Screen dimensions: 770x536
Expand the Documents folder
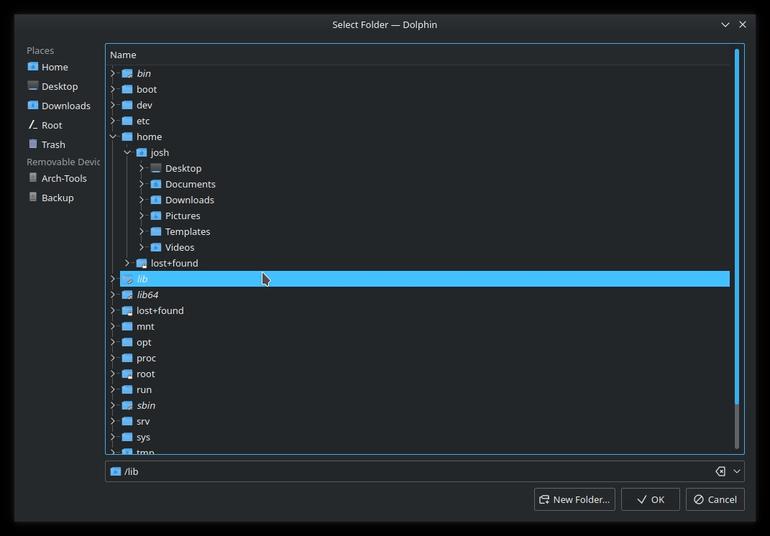coord(141,184)
